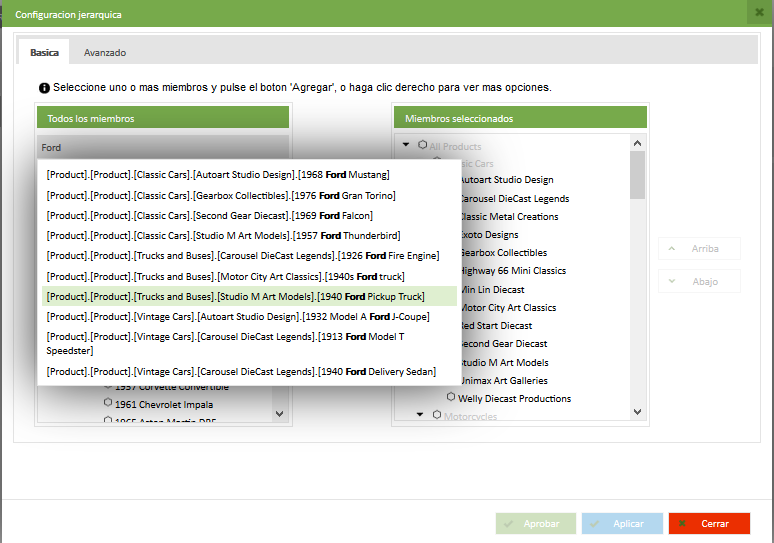This screenshot has height=543, width=774.
Task: Click the Aplicar button
Action: pos(622,523)
